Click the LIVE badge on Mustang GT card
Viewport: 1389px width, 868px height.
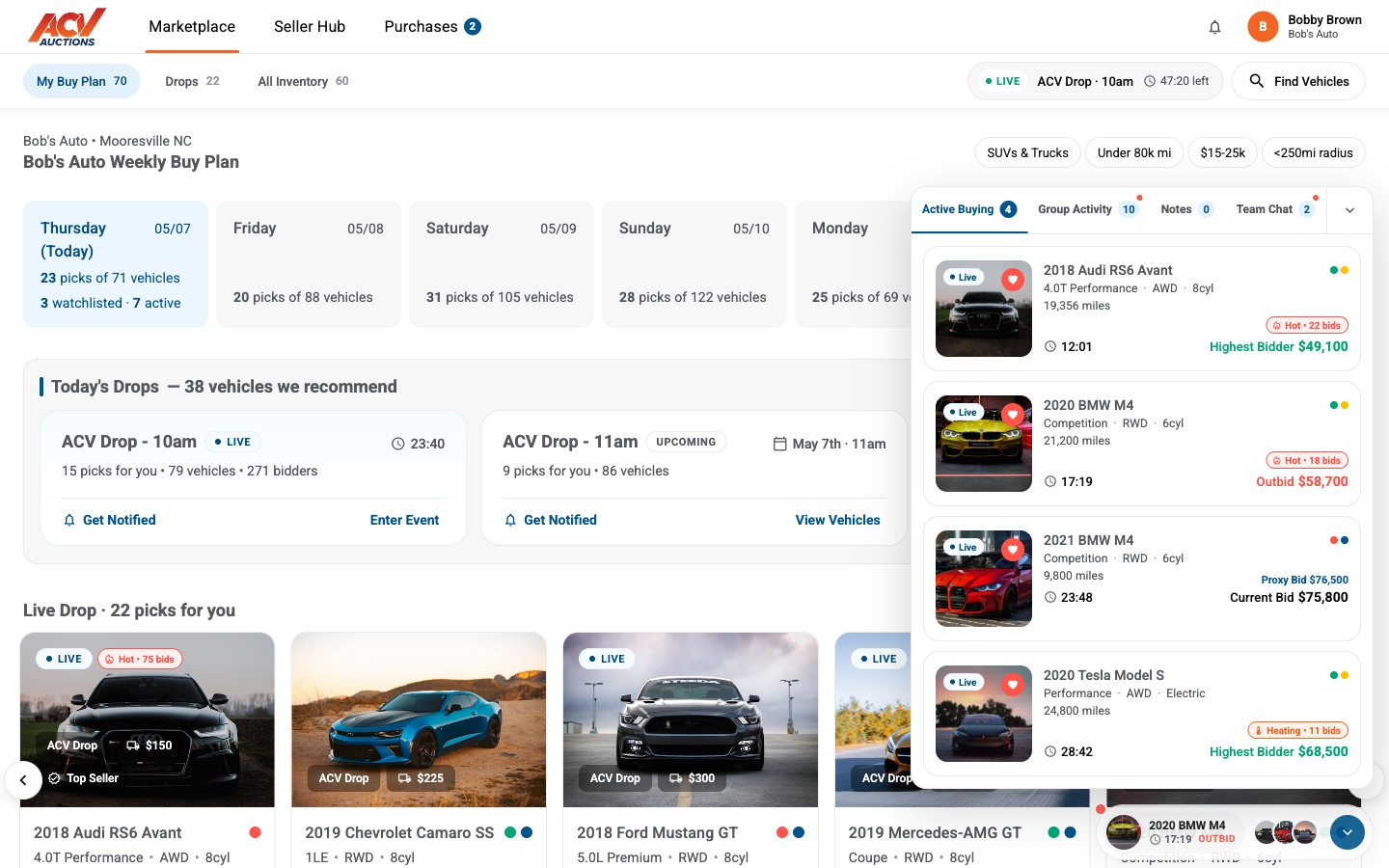coord(606,659)
